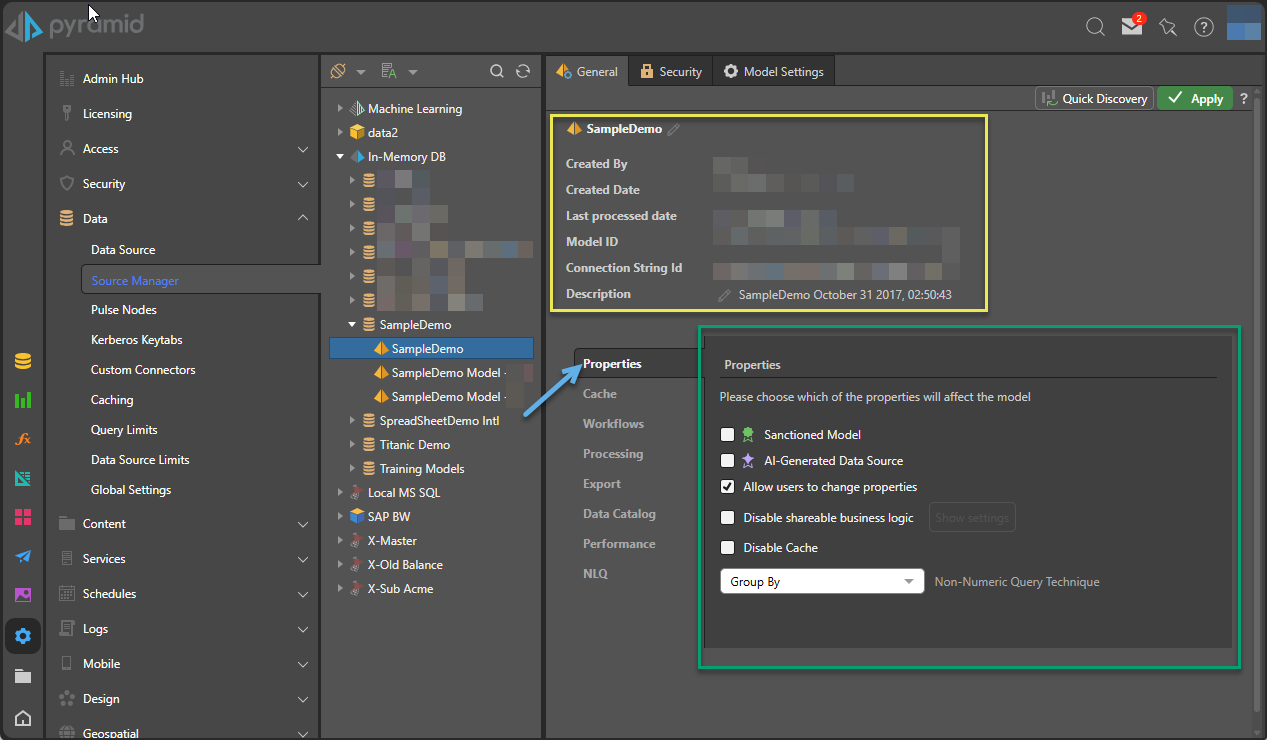Screen dimensions: 1267x740
Task: Select the Cache side tab
Action: click(x=600, y=394)
